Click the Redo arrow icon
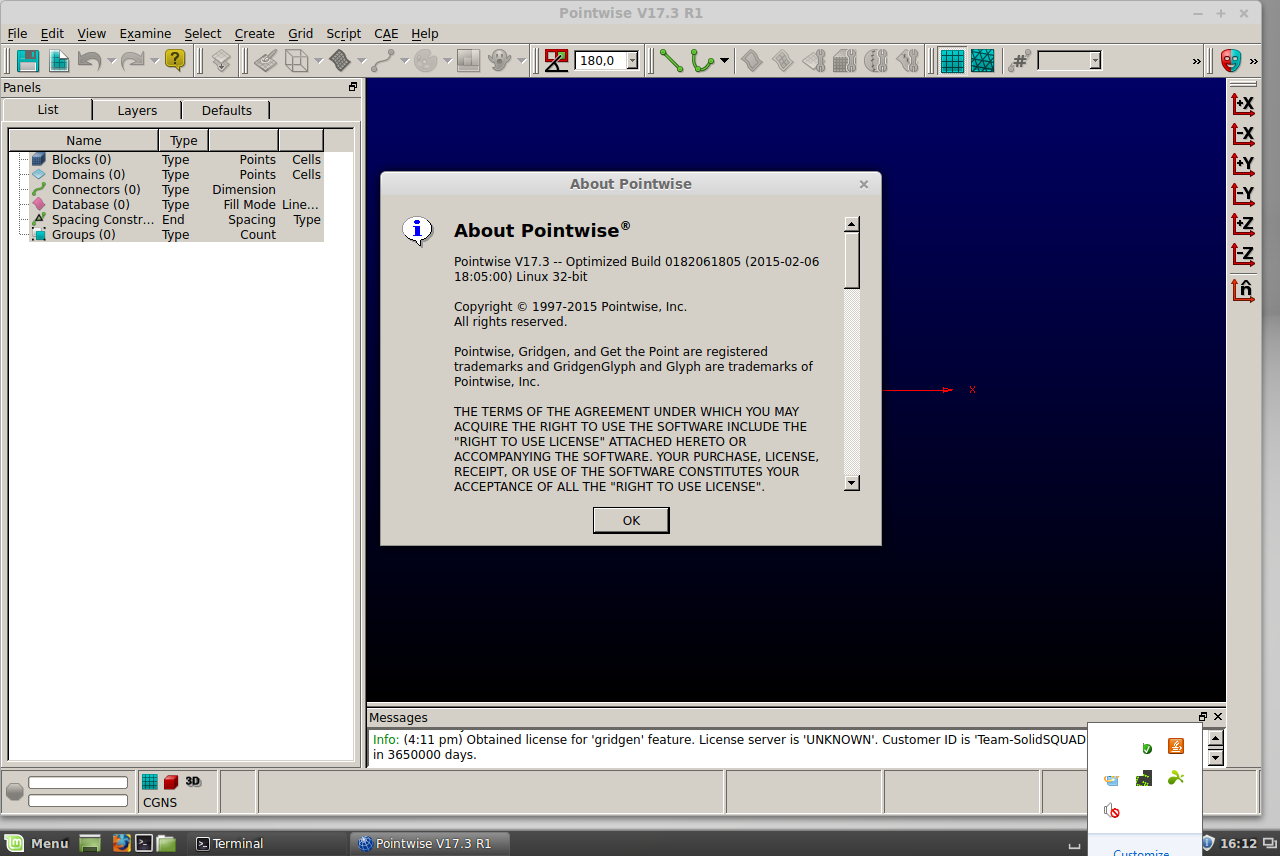 [x=133, y=60]
